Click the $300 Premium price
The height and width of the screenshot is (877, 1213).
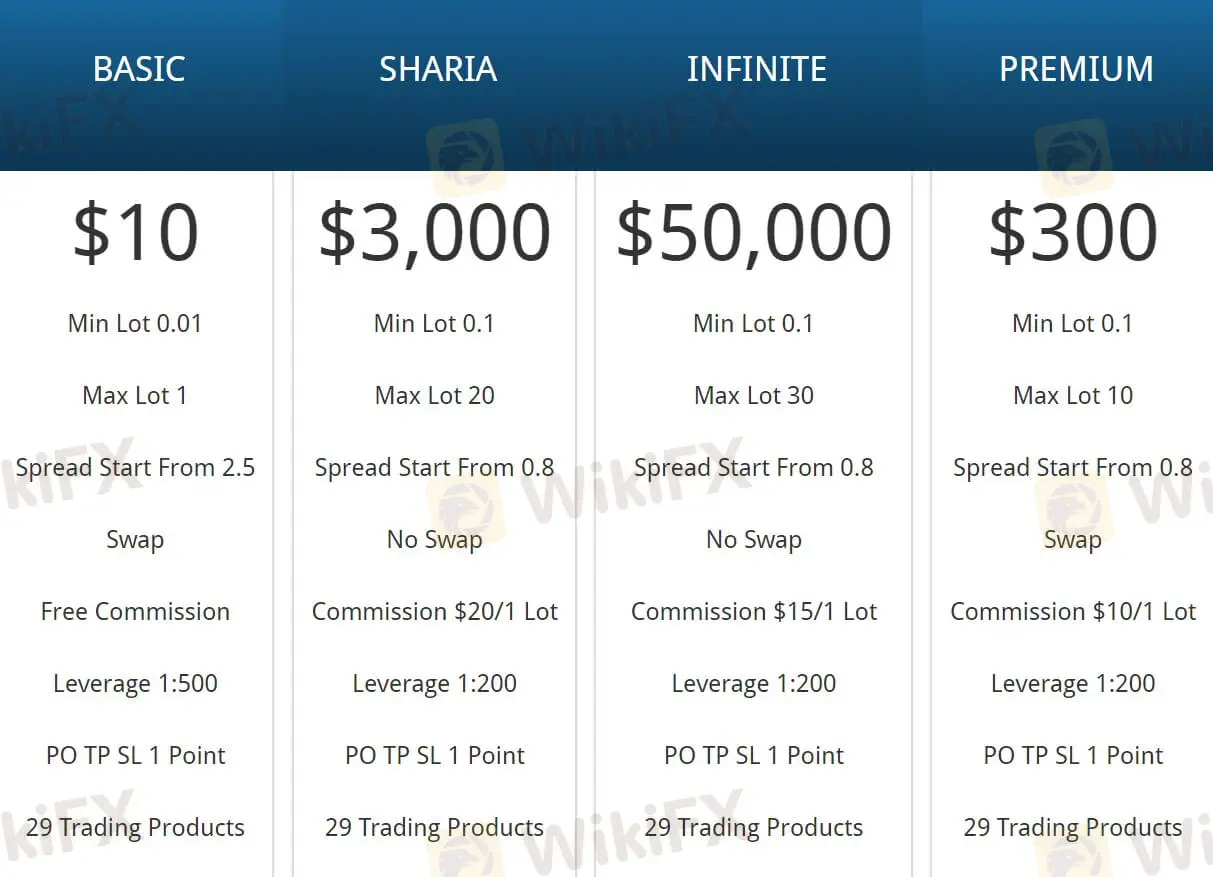click(x=1073, y=233)
